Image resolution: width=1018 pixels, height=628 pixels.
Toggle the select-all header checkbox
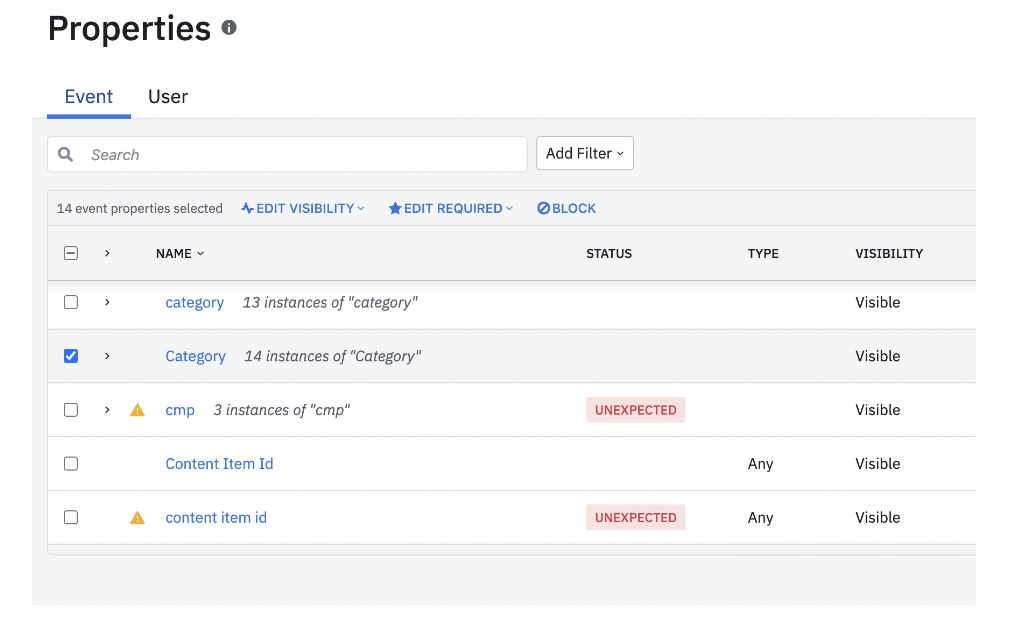71,253
